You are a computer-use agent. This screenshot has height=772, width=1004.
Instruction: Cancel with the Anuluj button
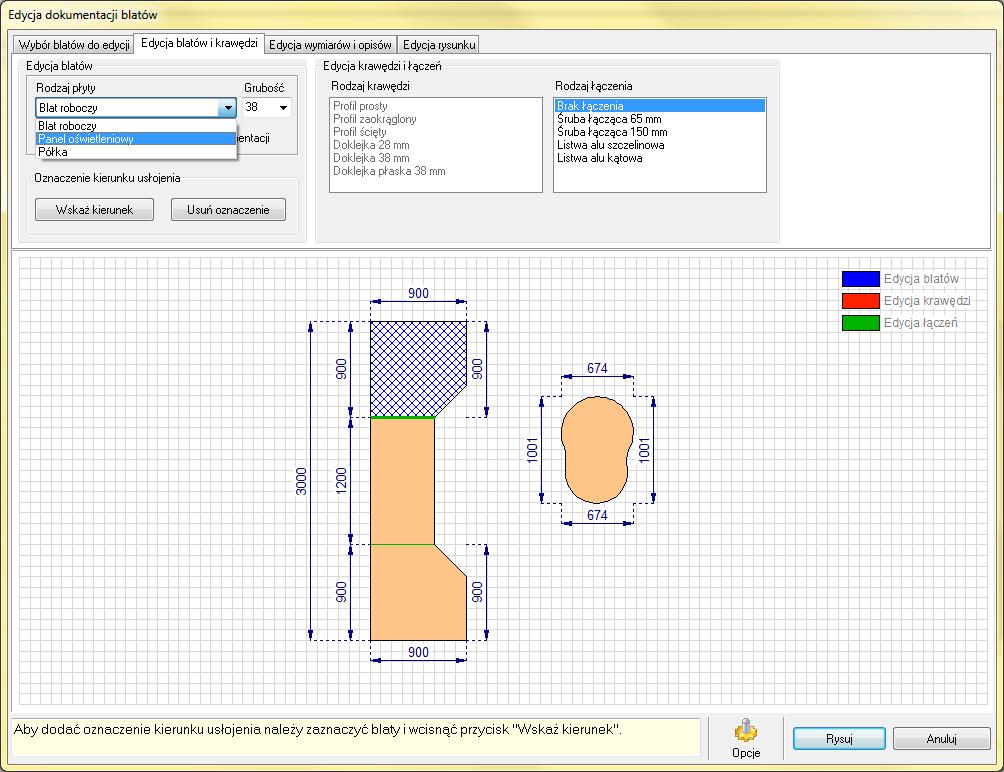click(x=941, y=739)
